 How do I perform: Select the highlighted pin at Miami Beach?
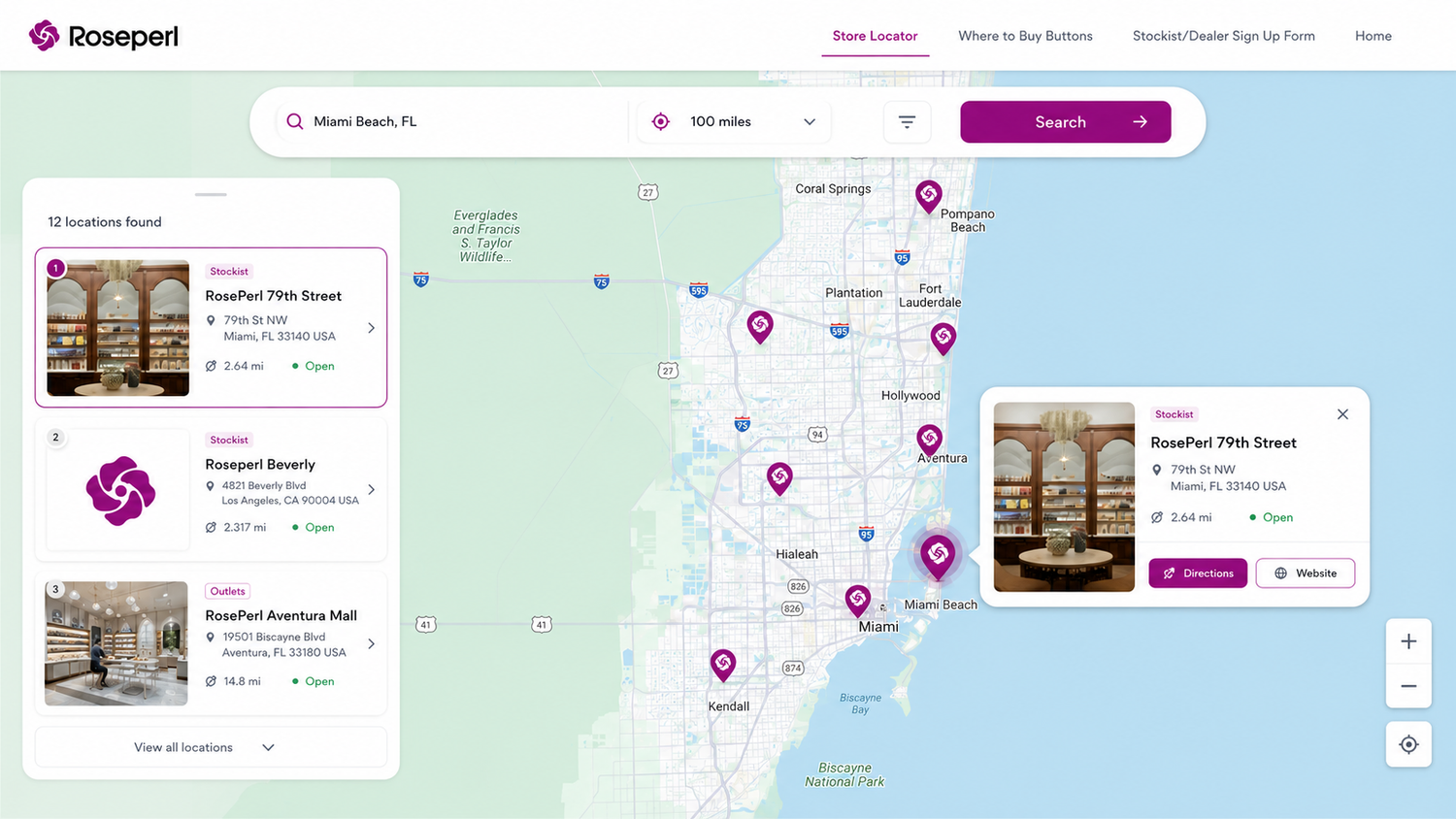pos(938,556)
